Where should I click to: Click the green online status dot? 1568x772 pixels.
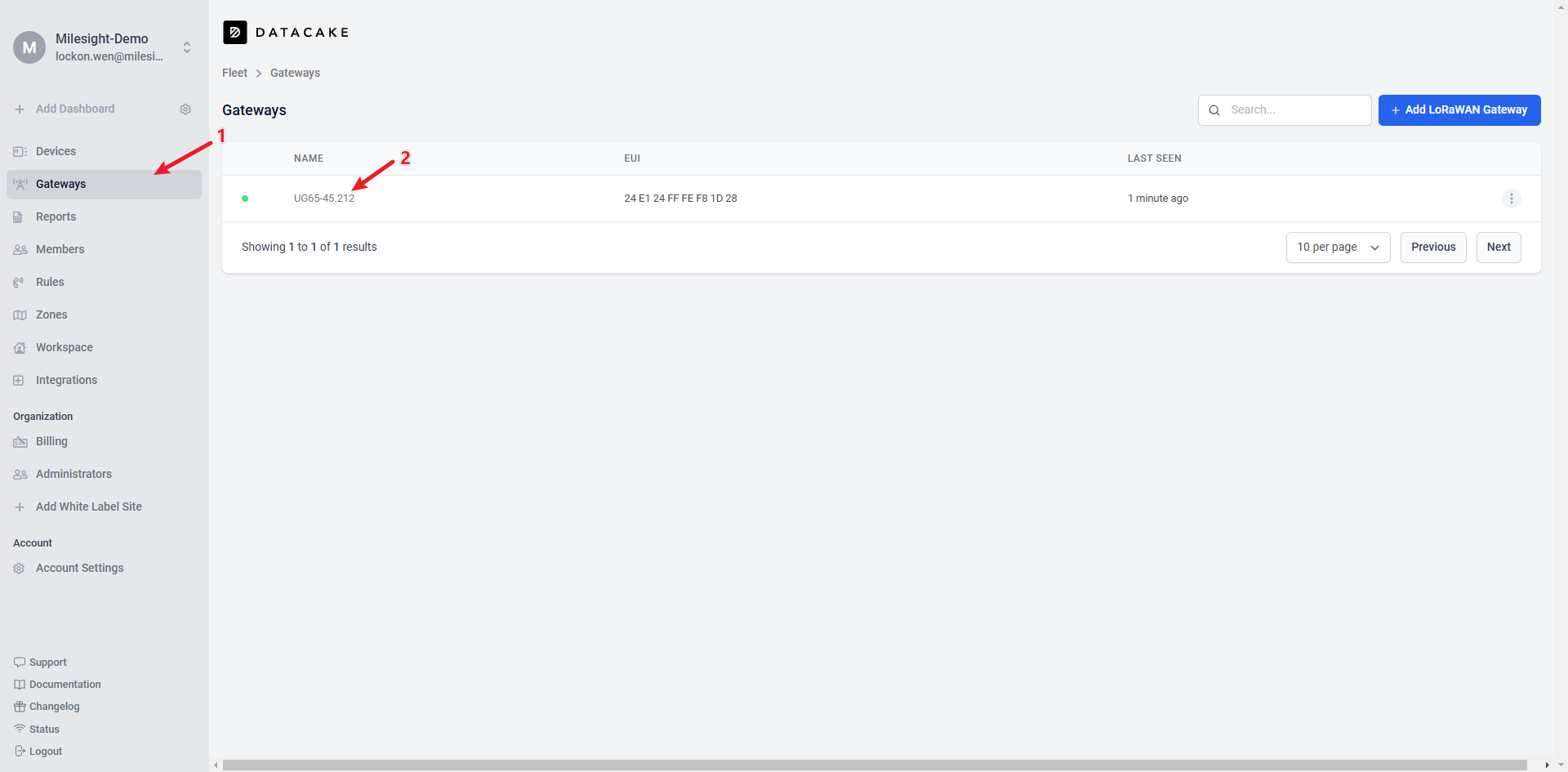coord(245,199)
